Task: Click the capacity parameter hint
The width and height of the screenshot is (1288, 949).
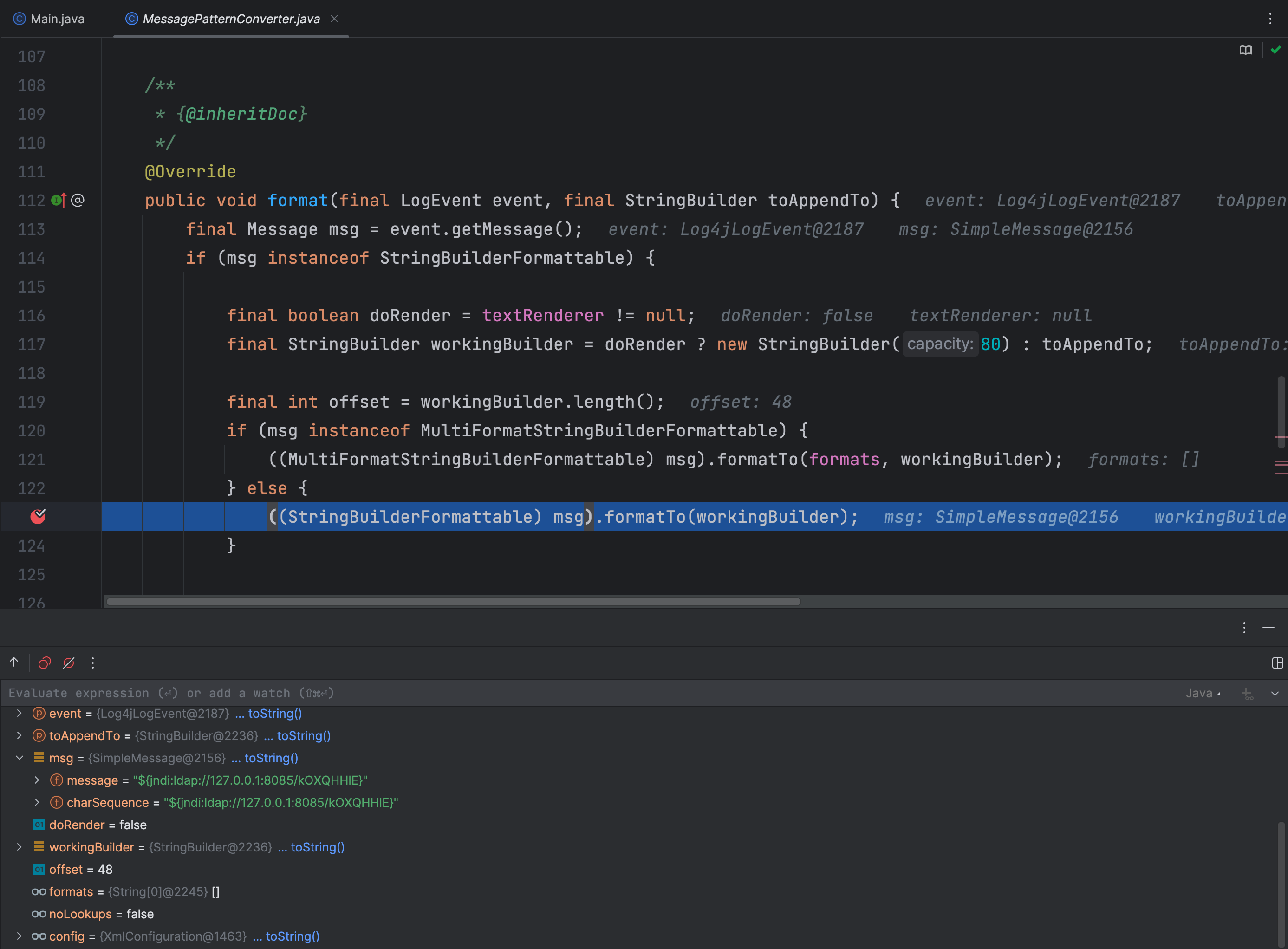Action: pos(940,344)
